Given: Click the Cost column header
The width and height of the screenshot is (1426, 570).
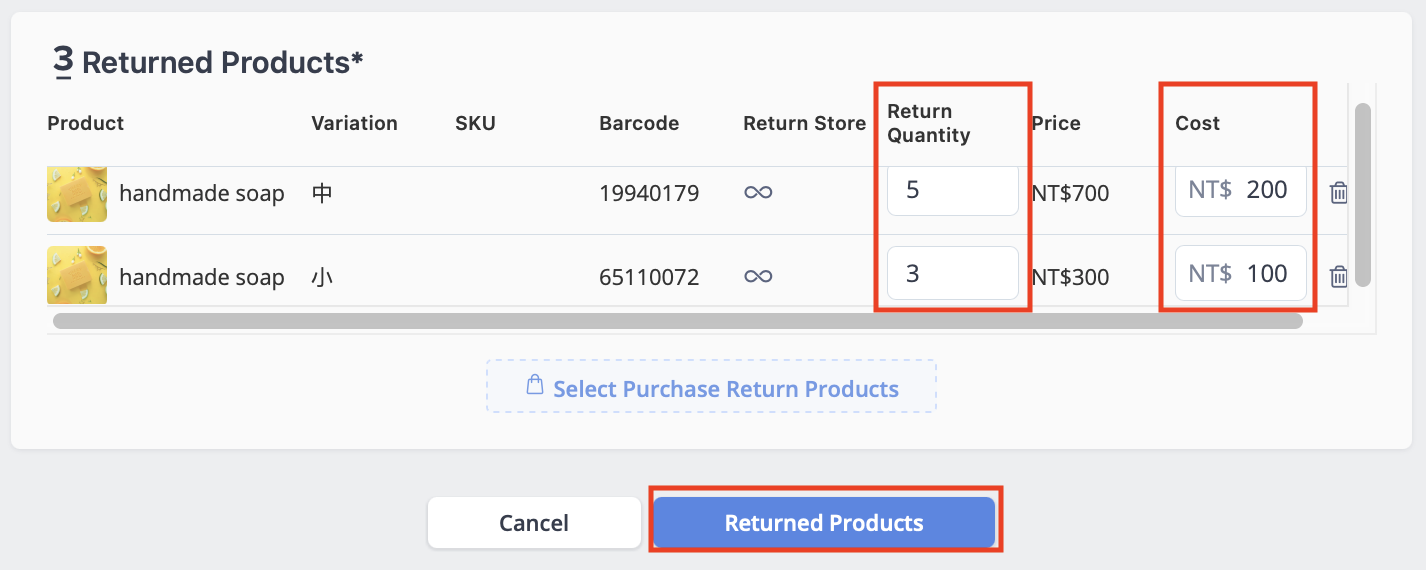Looking at the screenshot, I should tap(1197, 123).
